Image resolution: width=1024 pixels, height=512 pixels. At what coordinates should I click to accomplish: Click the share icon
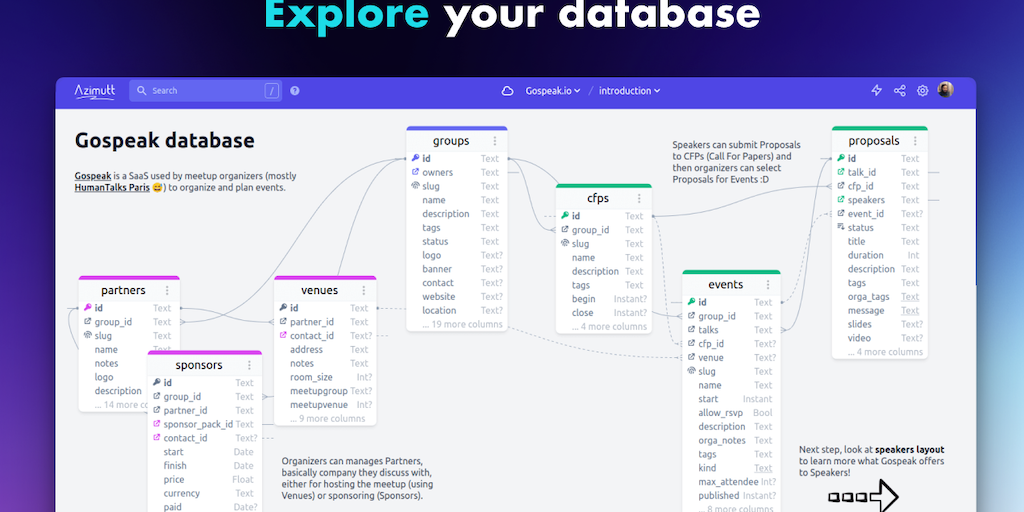(x=899, y=91)
